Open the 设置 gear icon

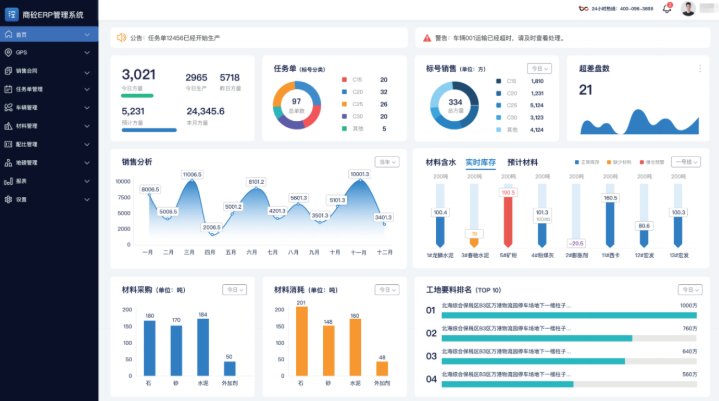click(8, 199)
